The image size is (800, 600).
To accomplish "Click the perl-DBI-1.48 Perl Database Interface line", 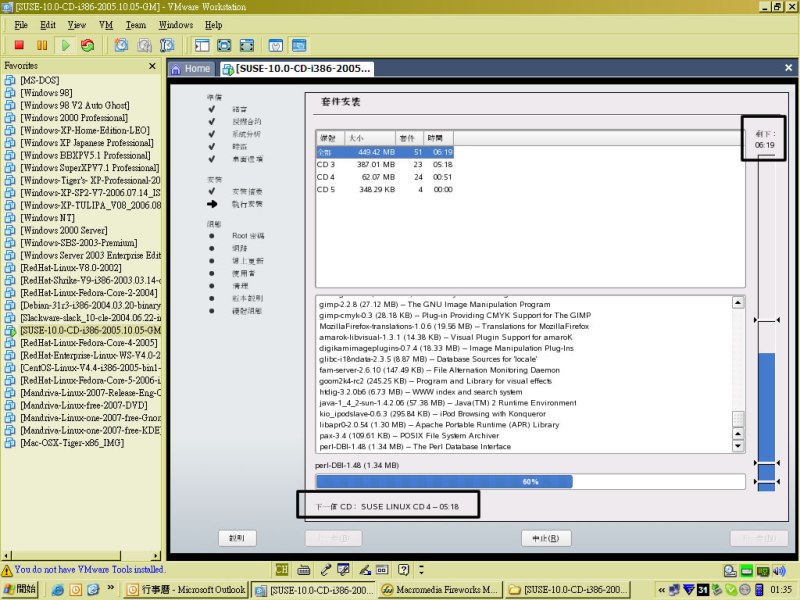I will (415, 446).
